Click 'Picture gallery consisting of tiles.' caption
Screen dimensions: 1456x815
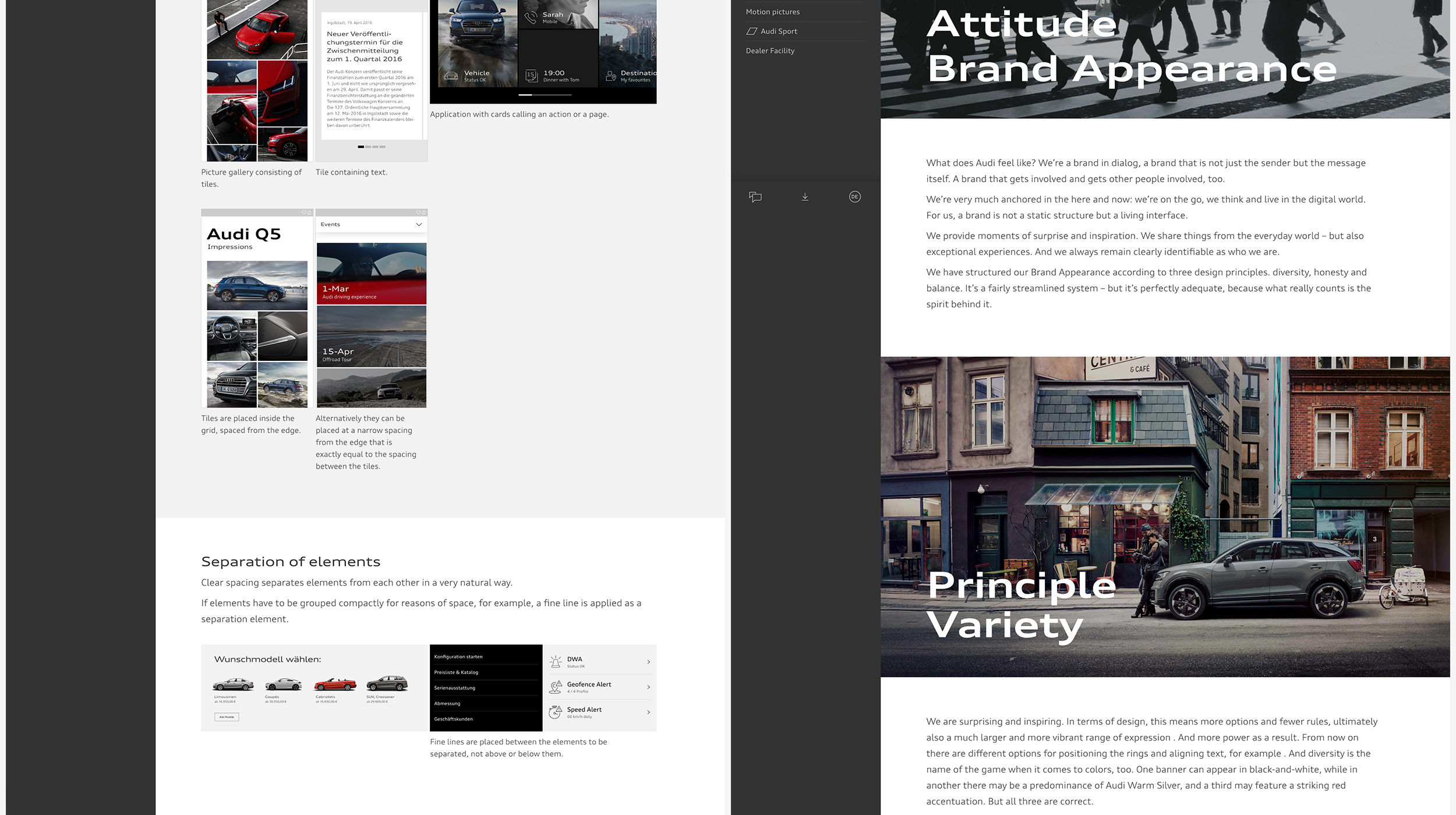click(252, 178)
